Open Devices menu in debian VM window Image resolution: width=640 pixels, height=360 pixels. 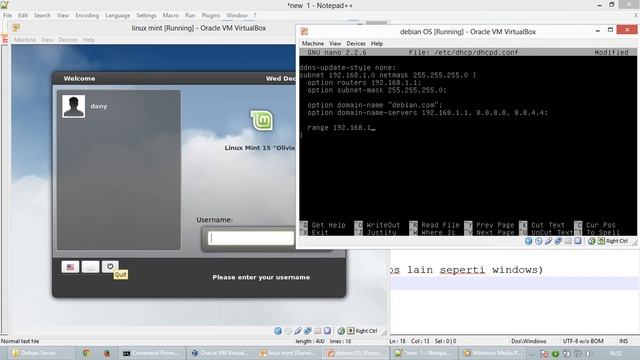tap(356, 43)
